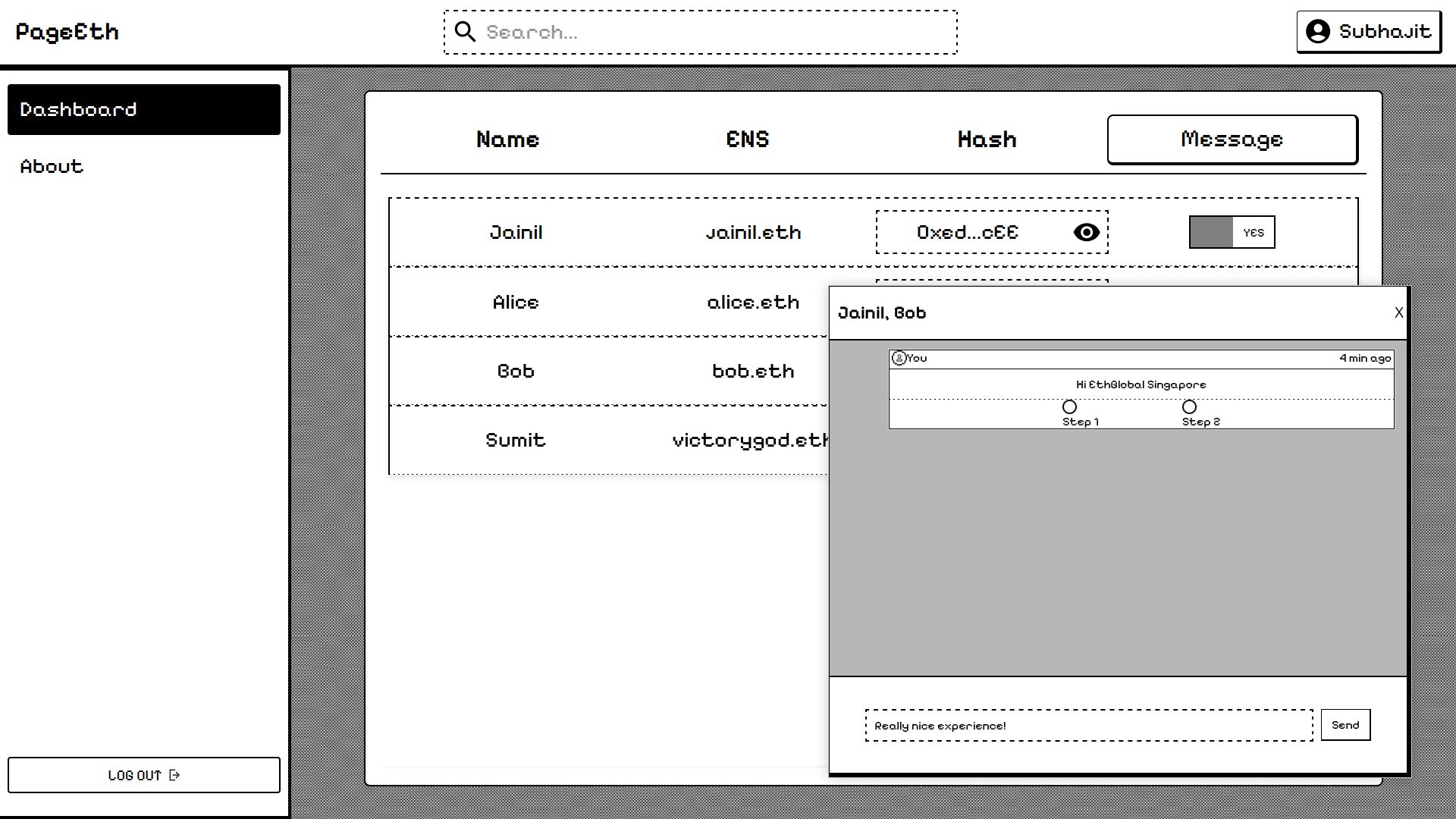The width and height of the screenshot is (1456, 819).
Task: Select the jainil.eth ENS cell
Action: point(753,233)
